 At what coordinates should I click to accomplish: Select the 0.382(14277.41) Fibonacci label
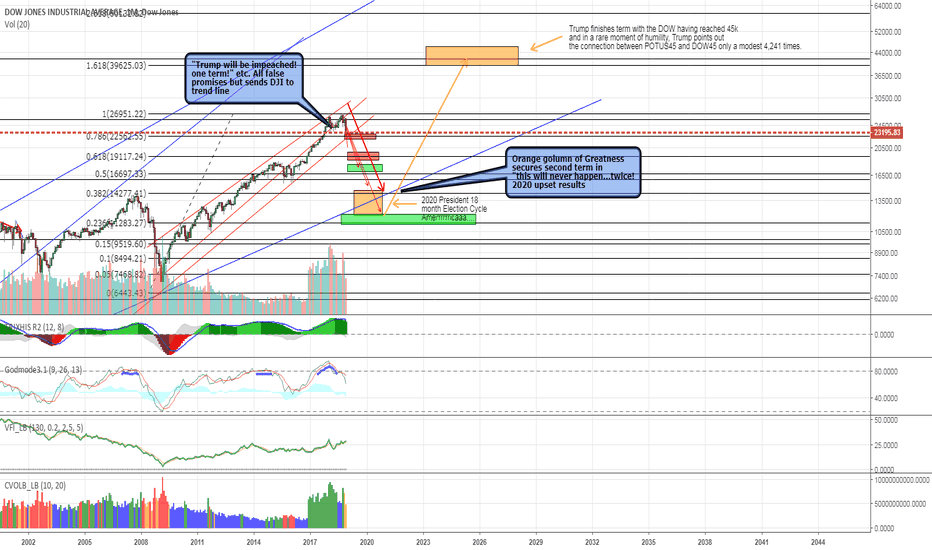tap(116, 193)
